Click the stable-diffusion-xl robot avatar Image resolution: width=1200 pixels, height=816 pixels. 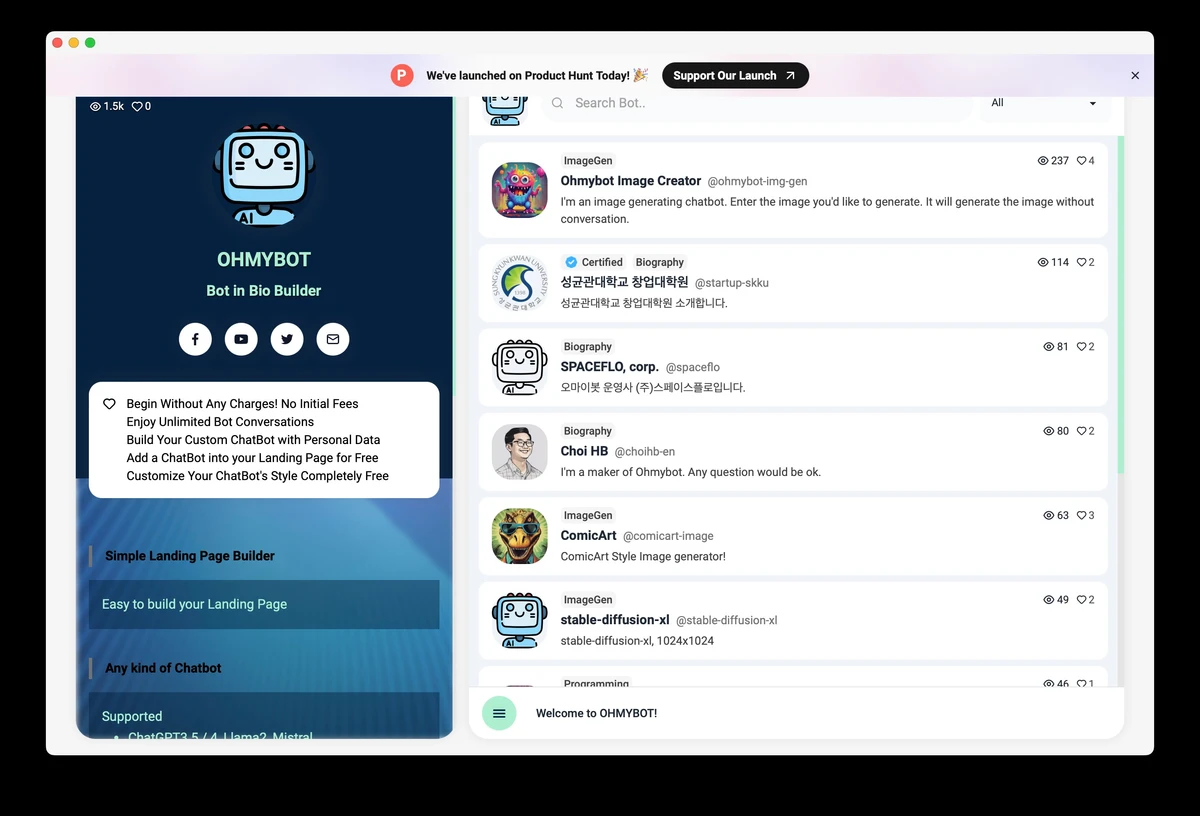tap(520, 621)
